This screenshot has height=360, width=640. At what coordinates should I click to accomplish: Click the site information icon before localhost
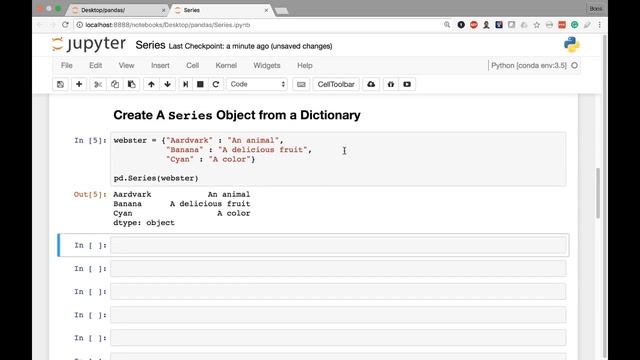80,25
